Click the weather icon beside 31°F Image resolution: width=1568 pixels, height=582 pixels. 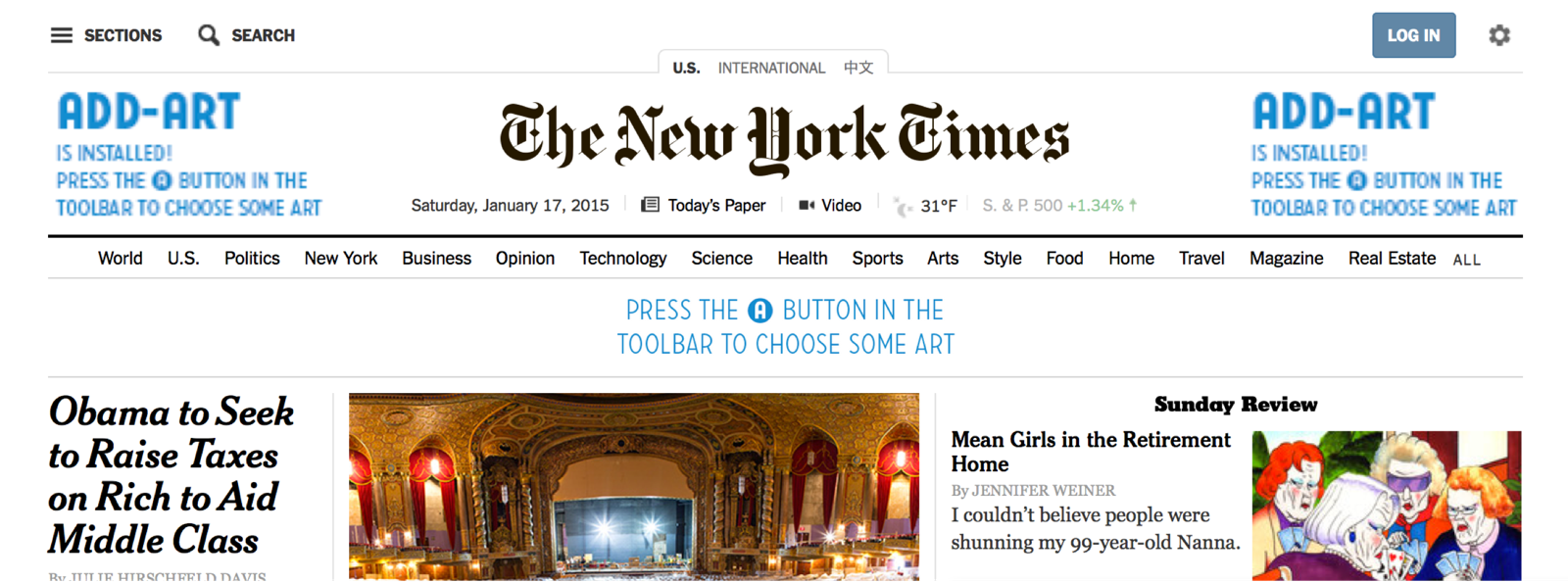(x=903, y=206)
